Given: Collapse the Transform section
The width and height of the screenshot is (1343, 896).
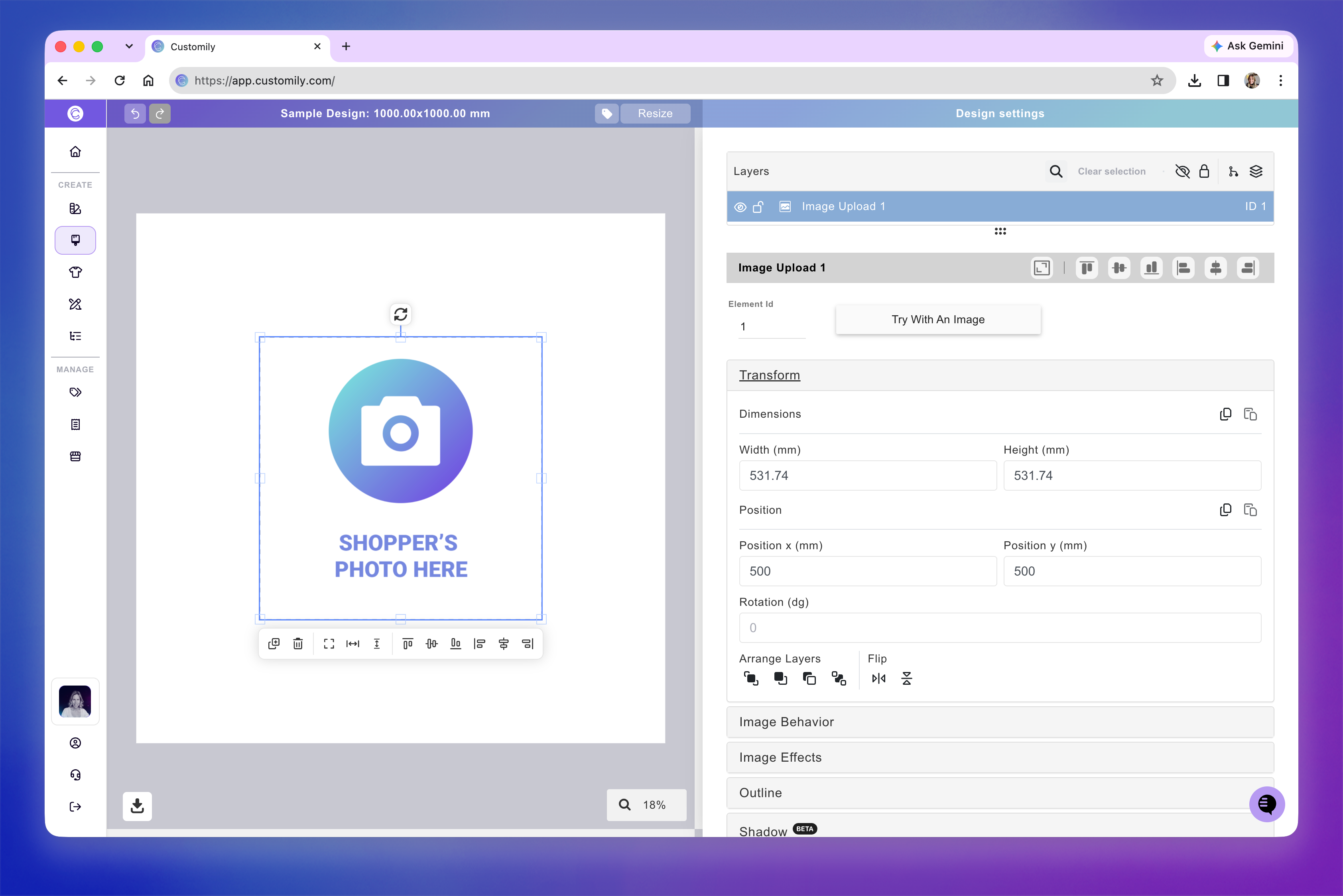Looking at the screenshot, I should coord(1000,375).
